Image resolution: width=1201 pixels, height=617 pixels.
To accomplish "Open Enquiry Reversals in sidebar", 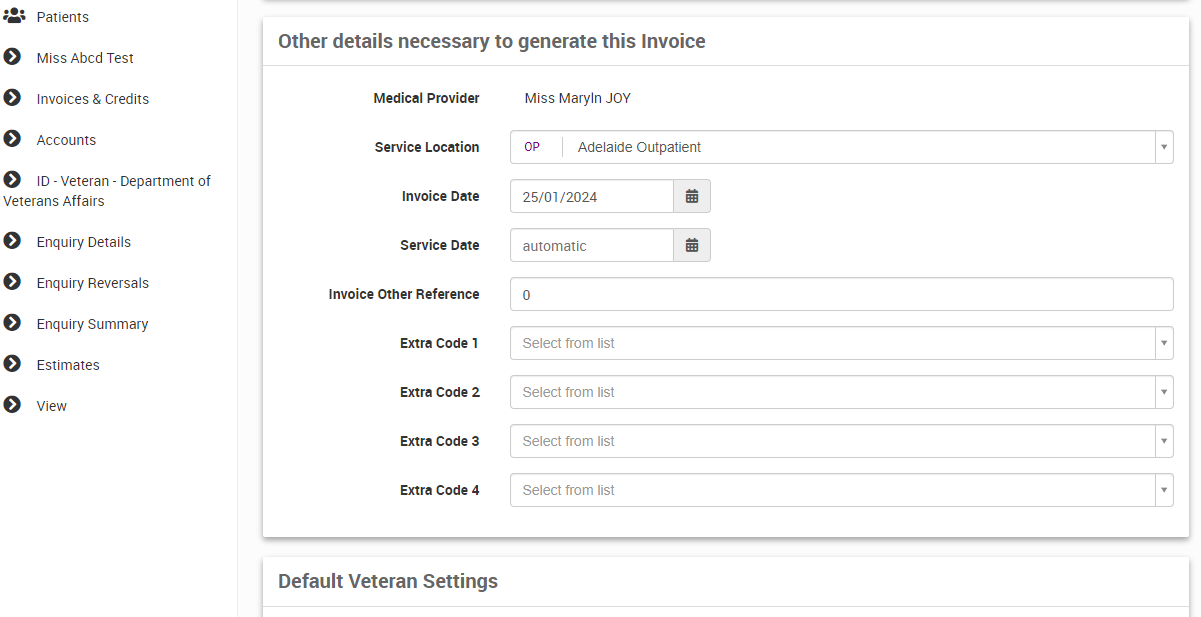I will coord(92,283).
